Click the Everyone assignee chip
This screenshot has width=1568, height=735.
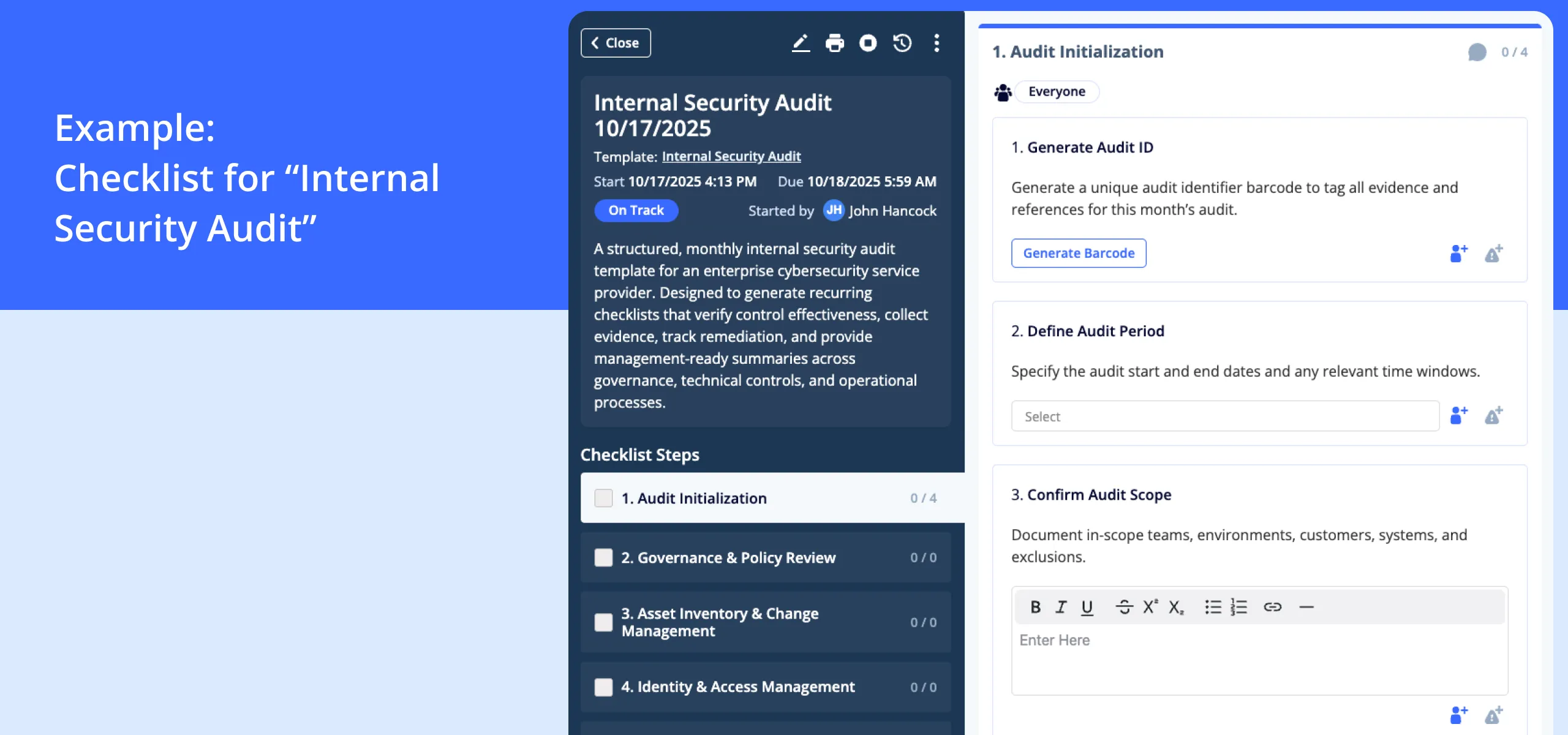[1057, 92]
